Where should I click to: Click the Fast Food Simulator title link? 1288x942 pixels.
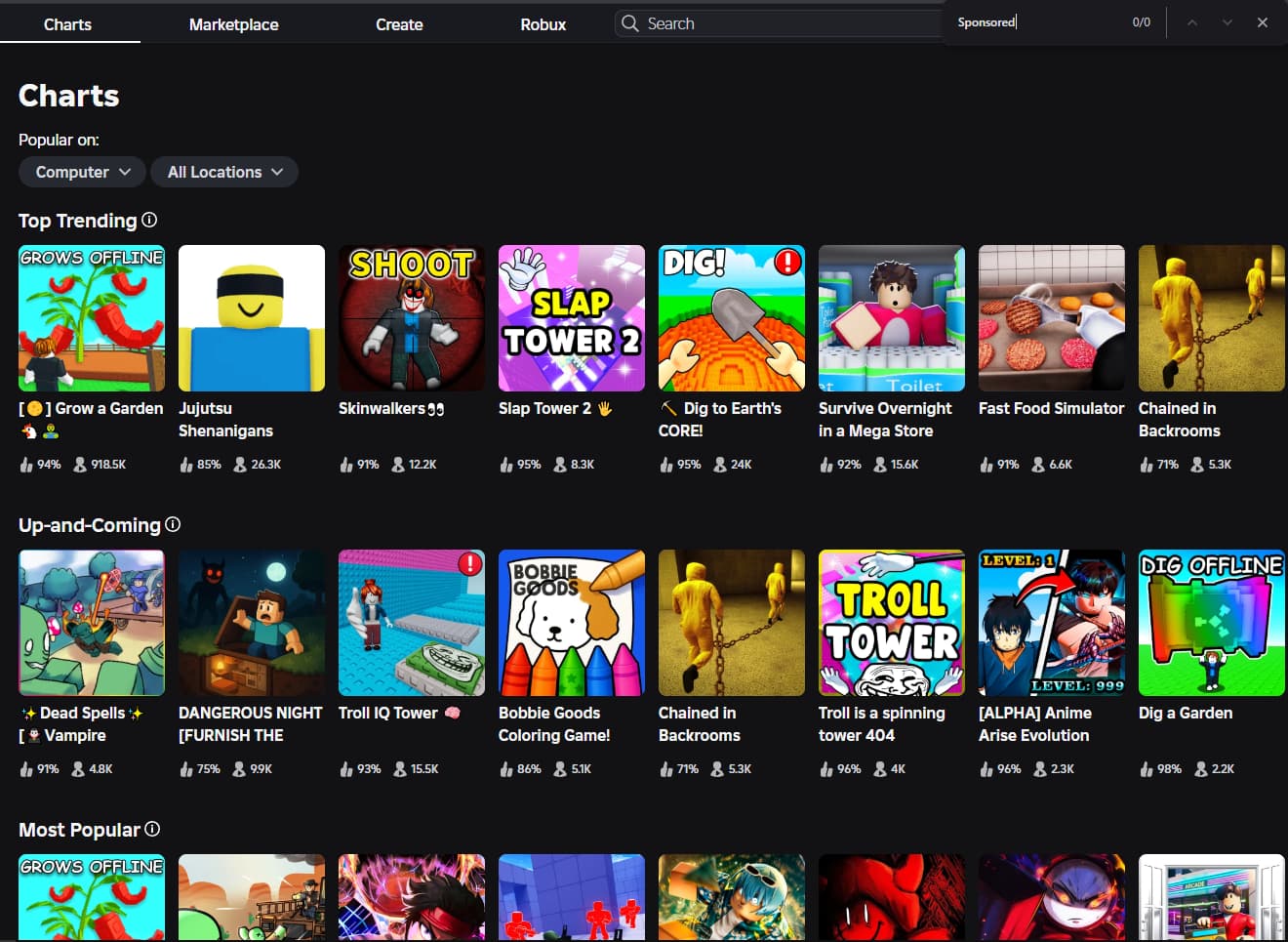point(1051,408)
